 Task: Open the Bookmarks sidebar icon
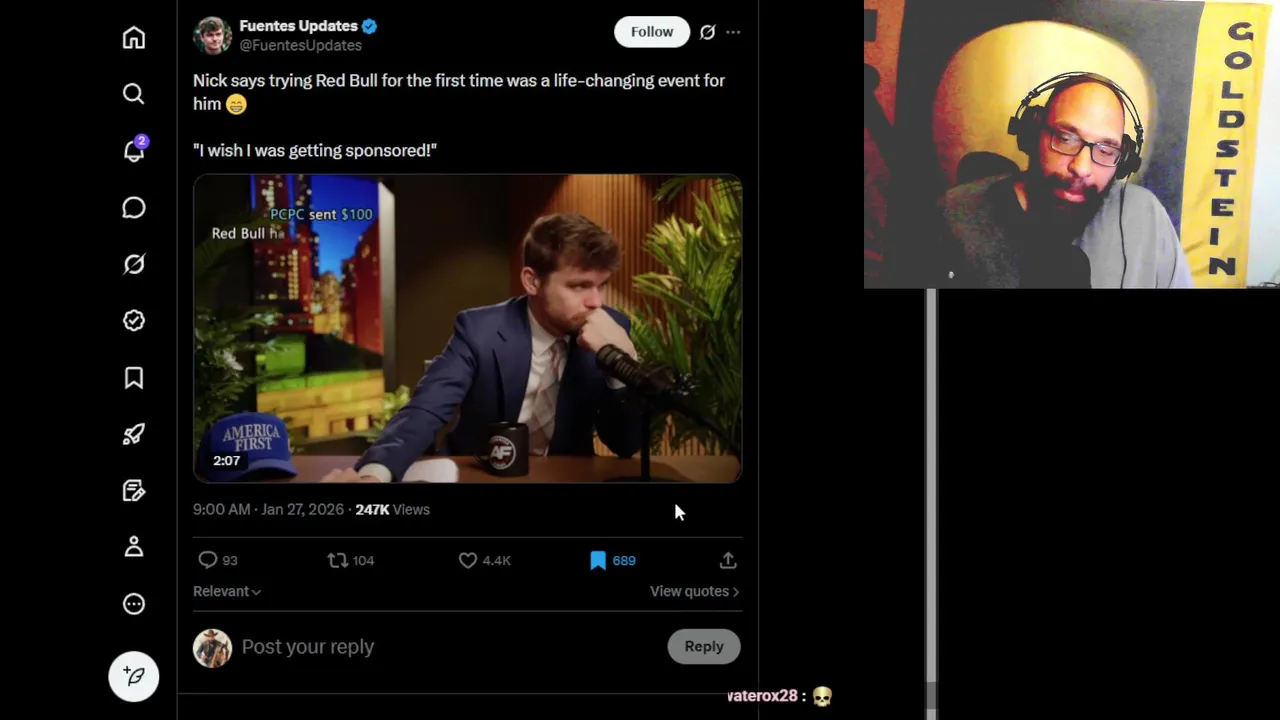134,378
